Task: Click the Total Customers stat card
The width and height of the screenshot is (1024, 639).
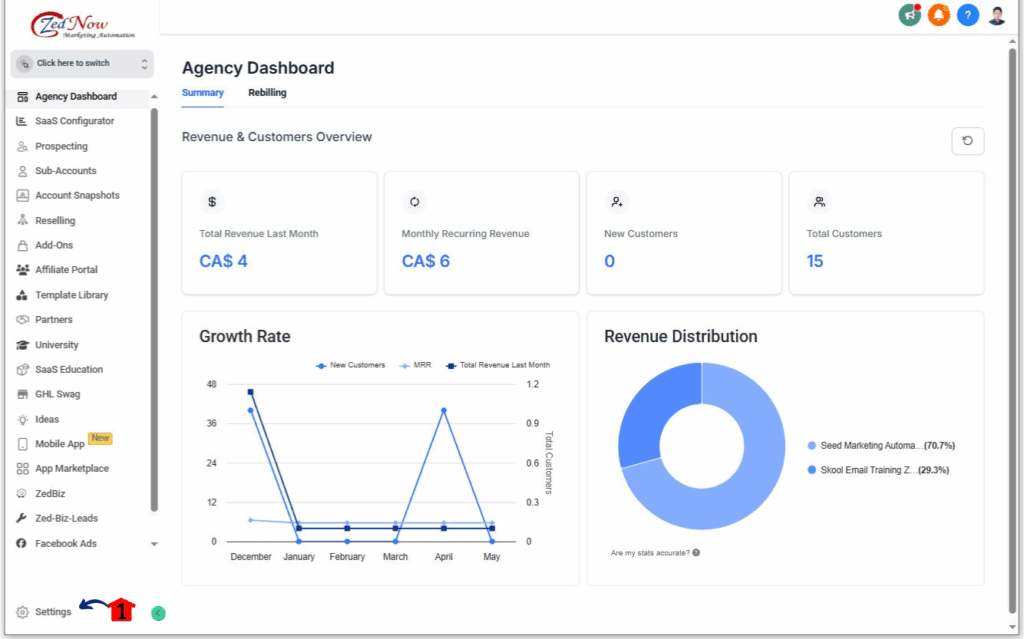Action: pyautogui.click(x=886, y=233)
